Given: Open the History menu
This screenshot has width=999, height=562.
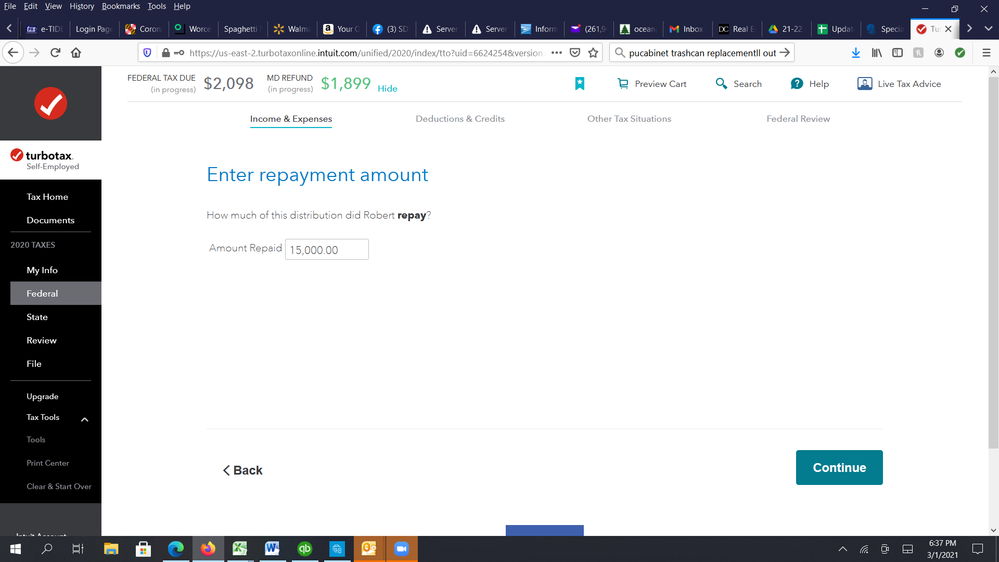Looking at the screenshot, I should click(82, 6).
